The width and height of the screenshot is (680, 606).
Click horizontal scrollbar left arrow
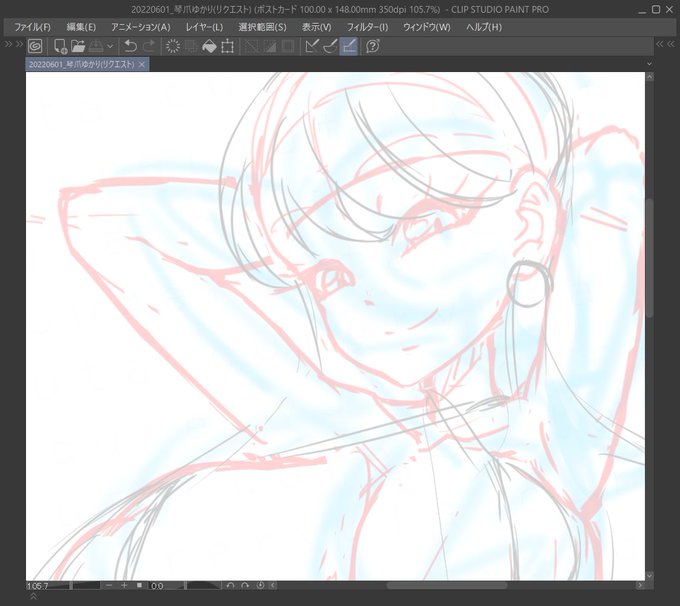point(273,586)
